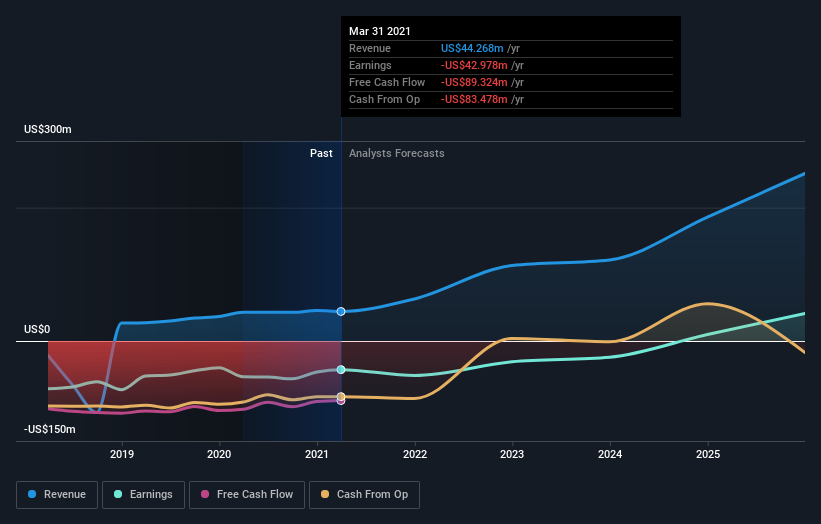
Task: Click the Cash From Op label in tooltip
Action: click(x=384, y=99)
